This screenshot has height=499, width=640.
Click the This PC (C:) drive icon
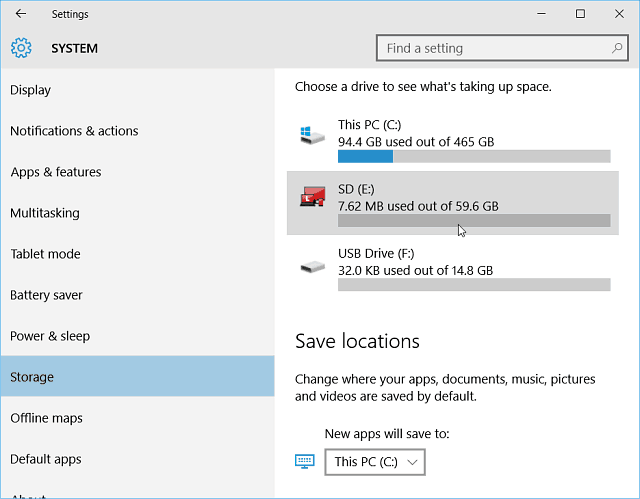pyautogui.click(x=312, y=135)
